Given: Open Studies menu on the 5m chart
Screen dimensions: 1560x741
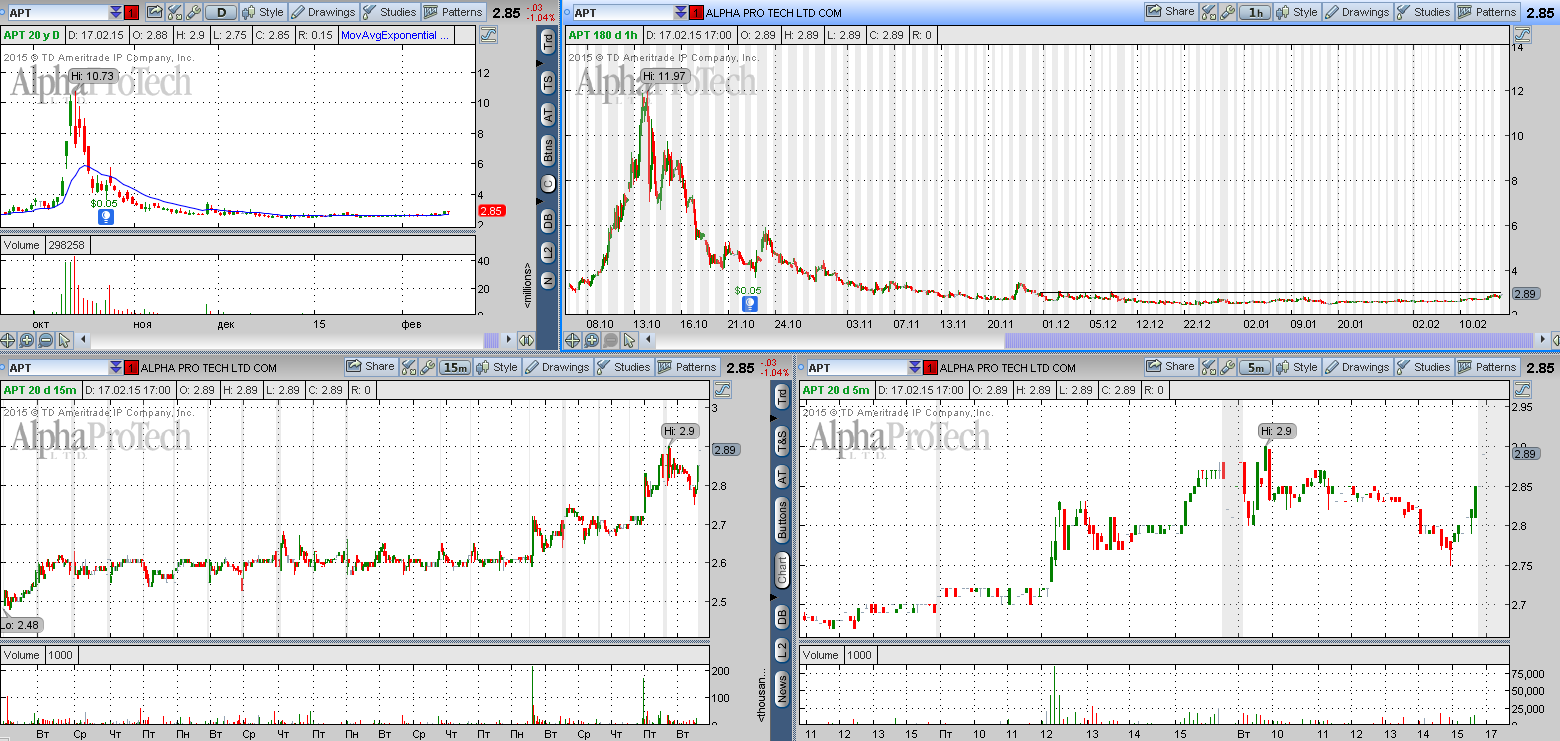Looking at the screenshot, I should (1422, 367).
